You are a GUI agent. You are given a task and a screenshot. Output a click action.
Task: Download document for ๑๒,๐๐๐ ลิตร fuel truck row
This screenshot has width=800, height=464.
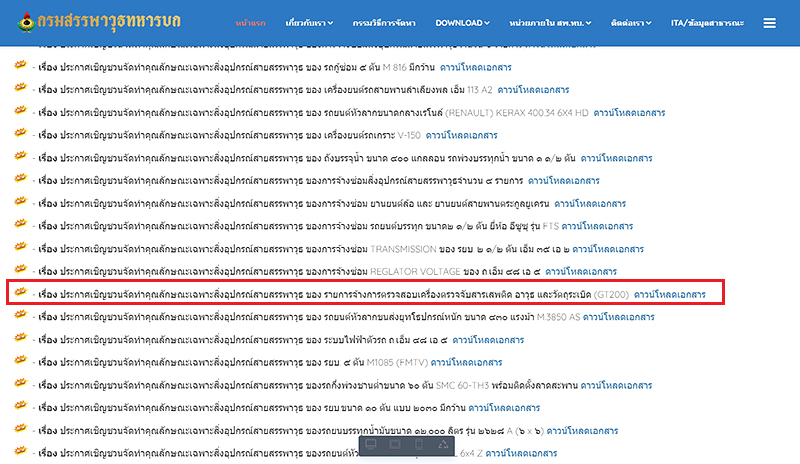[582, 431]
